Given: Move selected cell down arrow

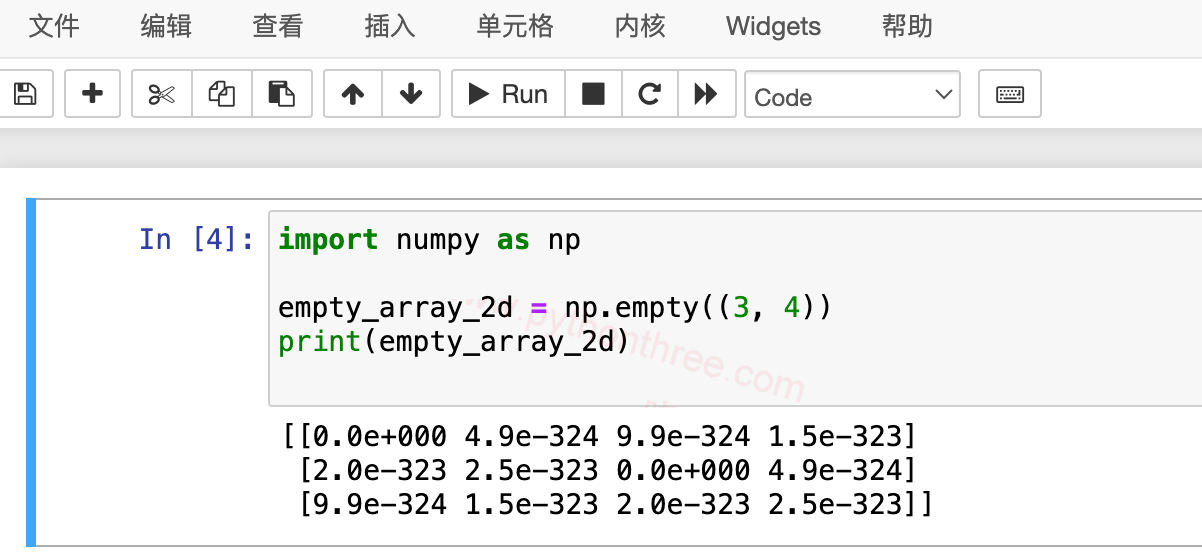Looking at the screenshot, I should pyautogui.click(x=411, y=94).
